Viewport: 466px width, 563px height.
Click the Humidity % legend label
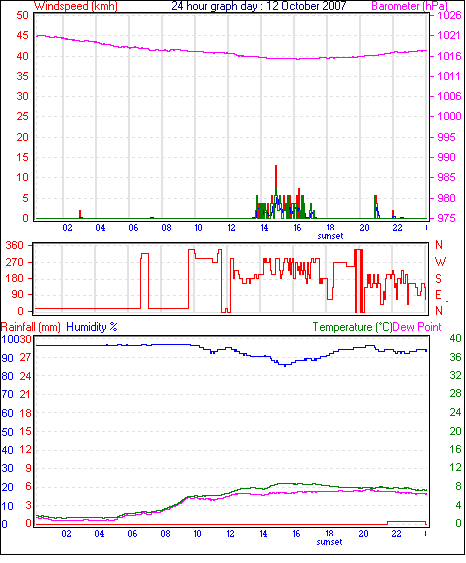pos(92,327)
